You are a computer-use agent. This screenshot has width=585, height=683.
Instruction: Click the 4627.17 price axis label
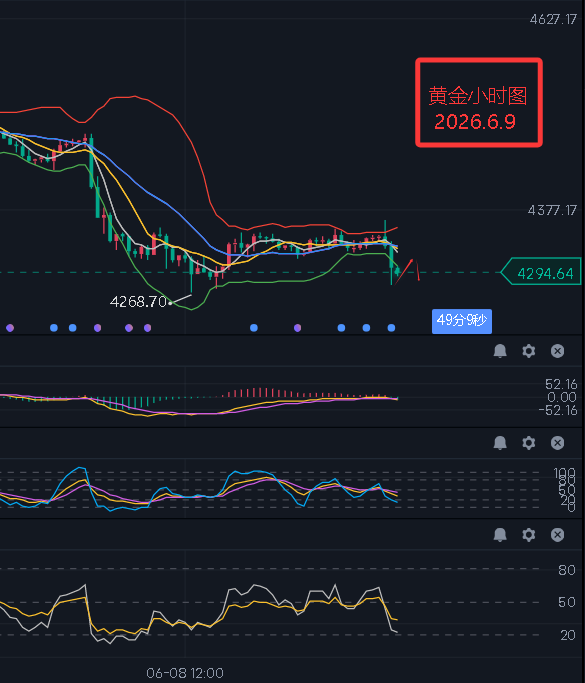click(x=553, y=19)
